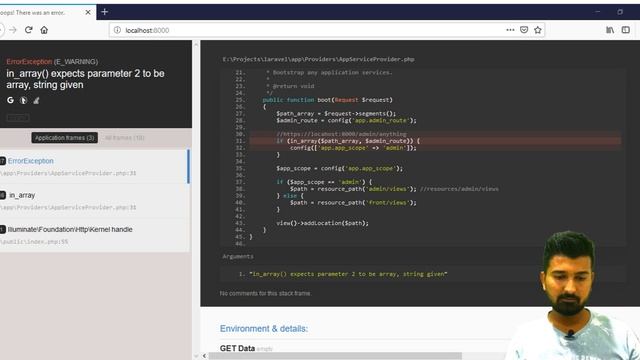This screenshot has height=360, width=640.
Task: Open the page actions three-dot menu
Action: [510, 30]
